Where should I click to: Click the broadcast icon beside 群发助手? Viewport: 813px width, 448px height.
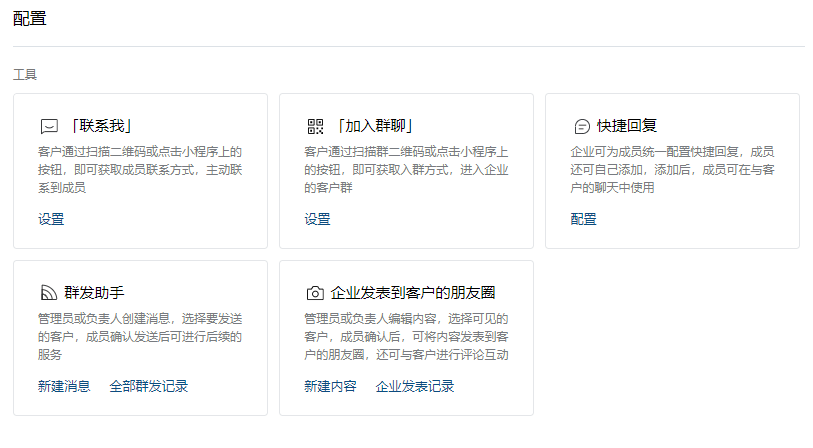coord(49,293)
